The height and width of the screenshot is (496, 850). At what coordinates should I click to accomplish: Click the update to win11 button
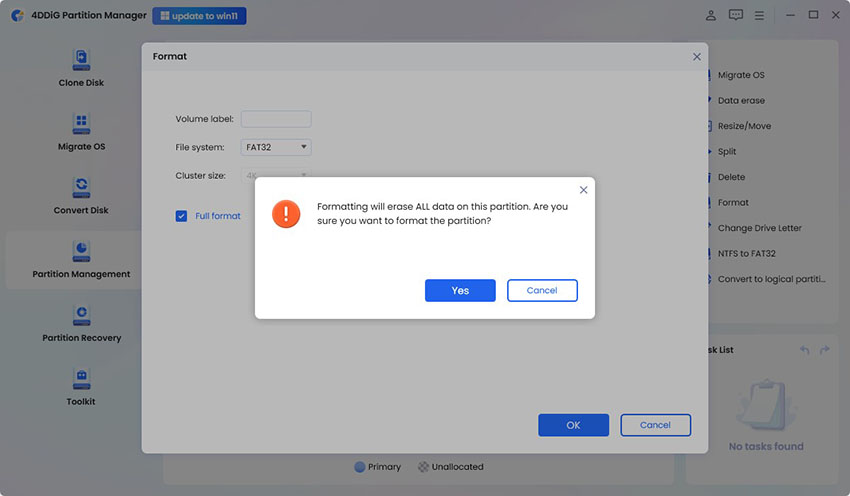click(x=199, y=16)
